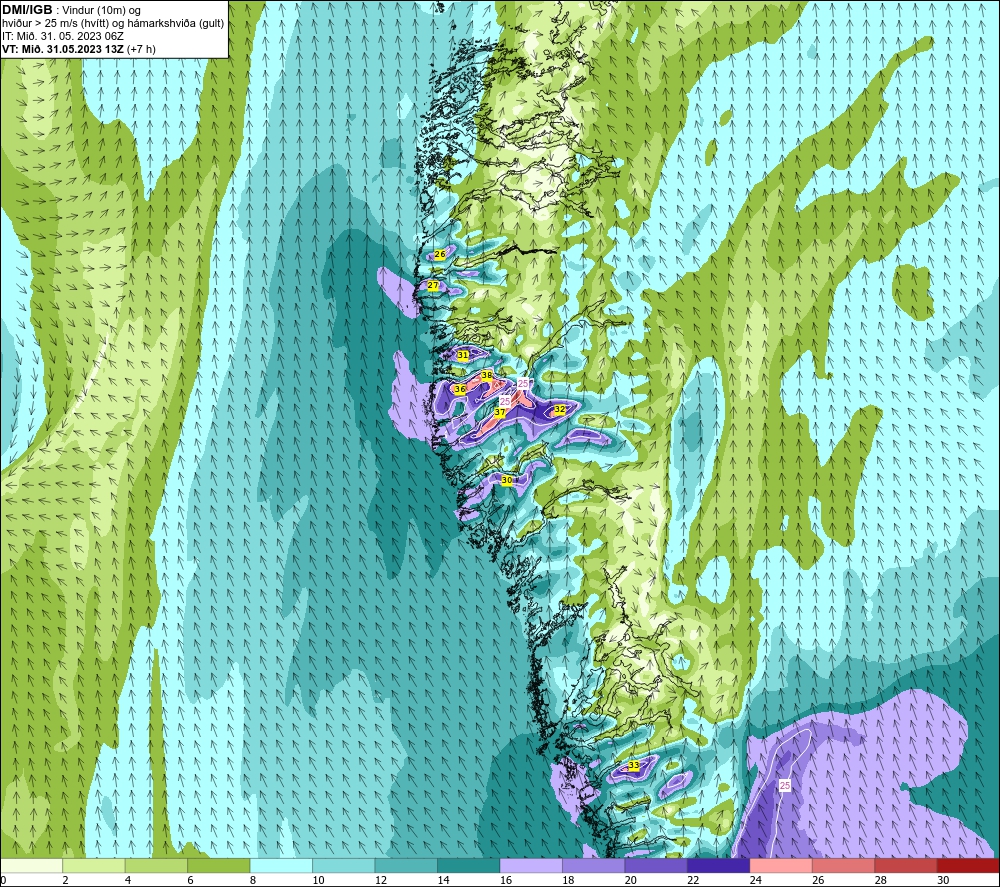Click the 8–10 m/s pale cyan swatch

tap(281, 865)
